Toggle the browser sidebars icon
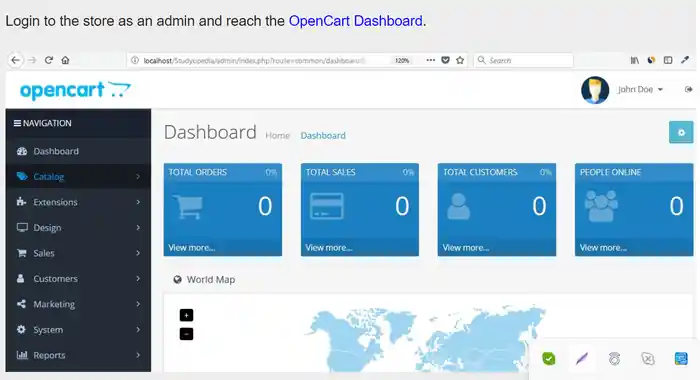Viewport: 700px width, 380px height. tap(668, 60)
